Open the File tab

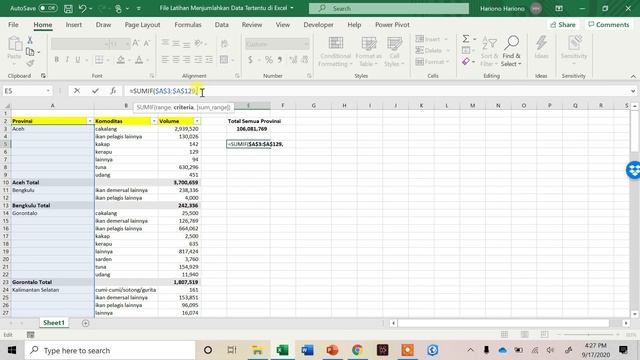pyautogui.click(x=13, y=24)
